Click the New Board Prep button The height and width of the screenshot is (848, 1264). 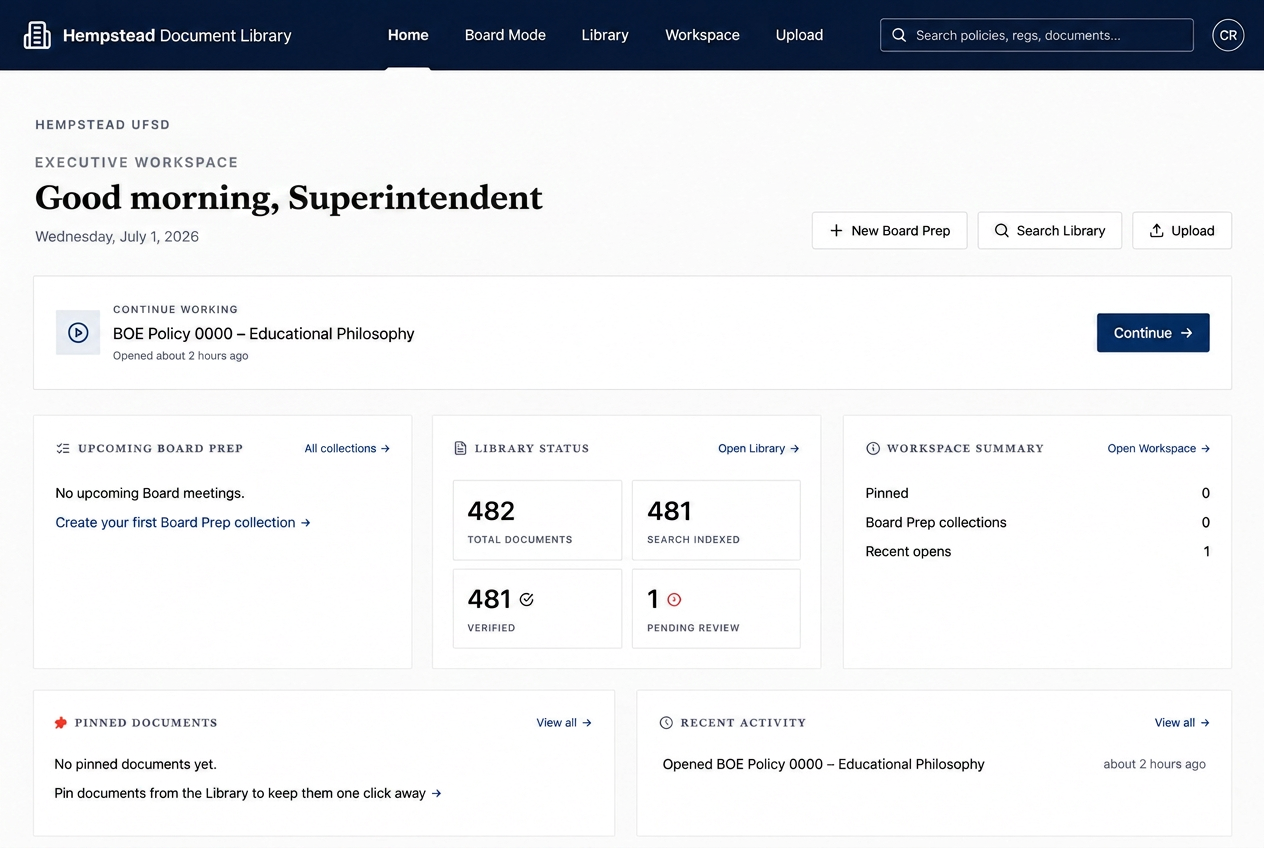(889, 230)
